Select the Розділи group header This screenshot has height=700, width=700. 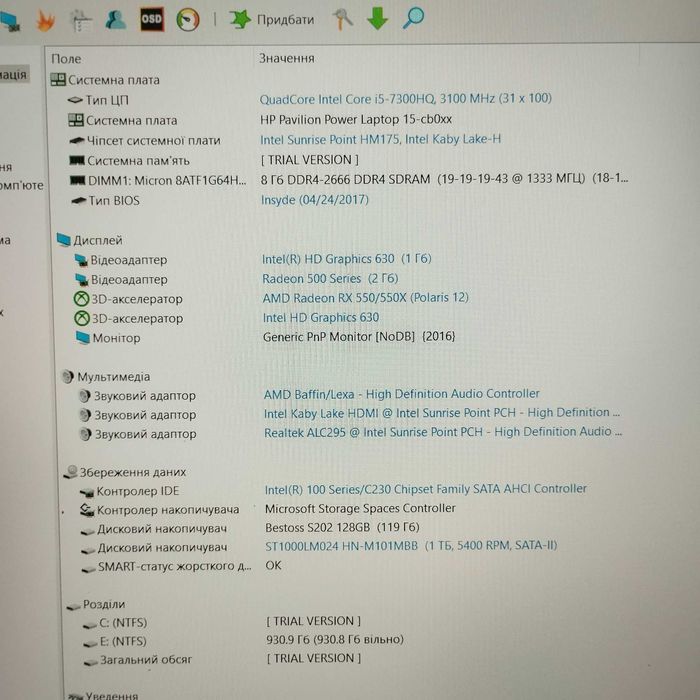pos(96,604)
